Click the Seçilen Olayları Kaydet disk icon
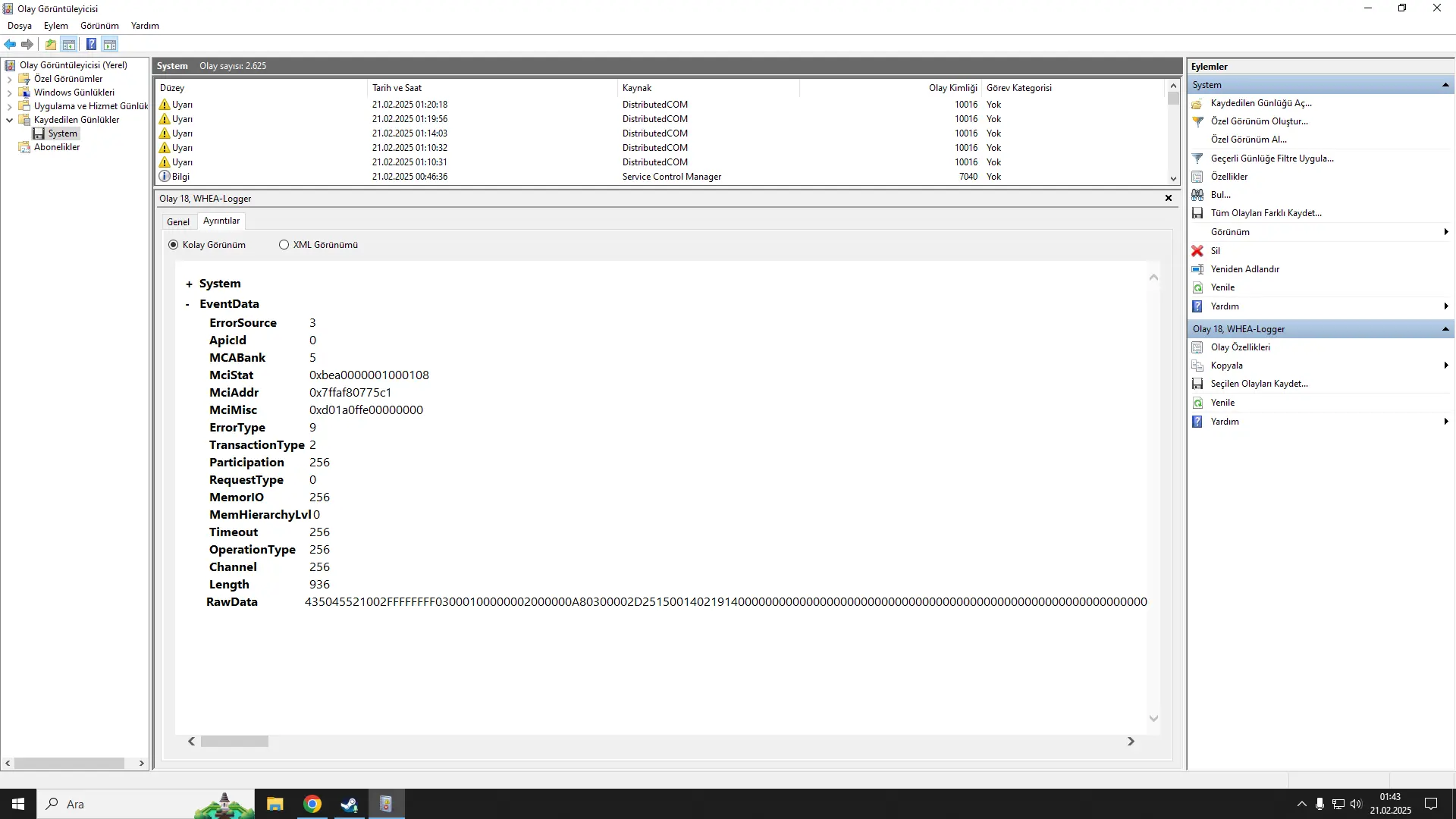Screen dimensions: 1456x819 [1197, 384]
